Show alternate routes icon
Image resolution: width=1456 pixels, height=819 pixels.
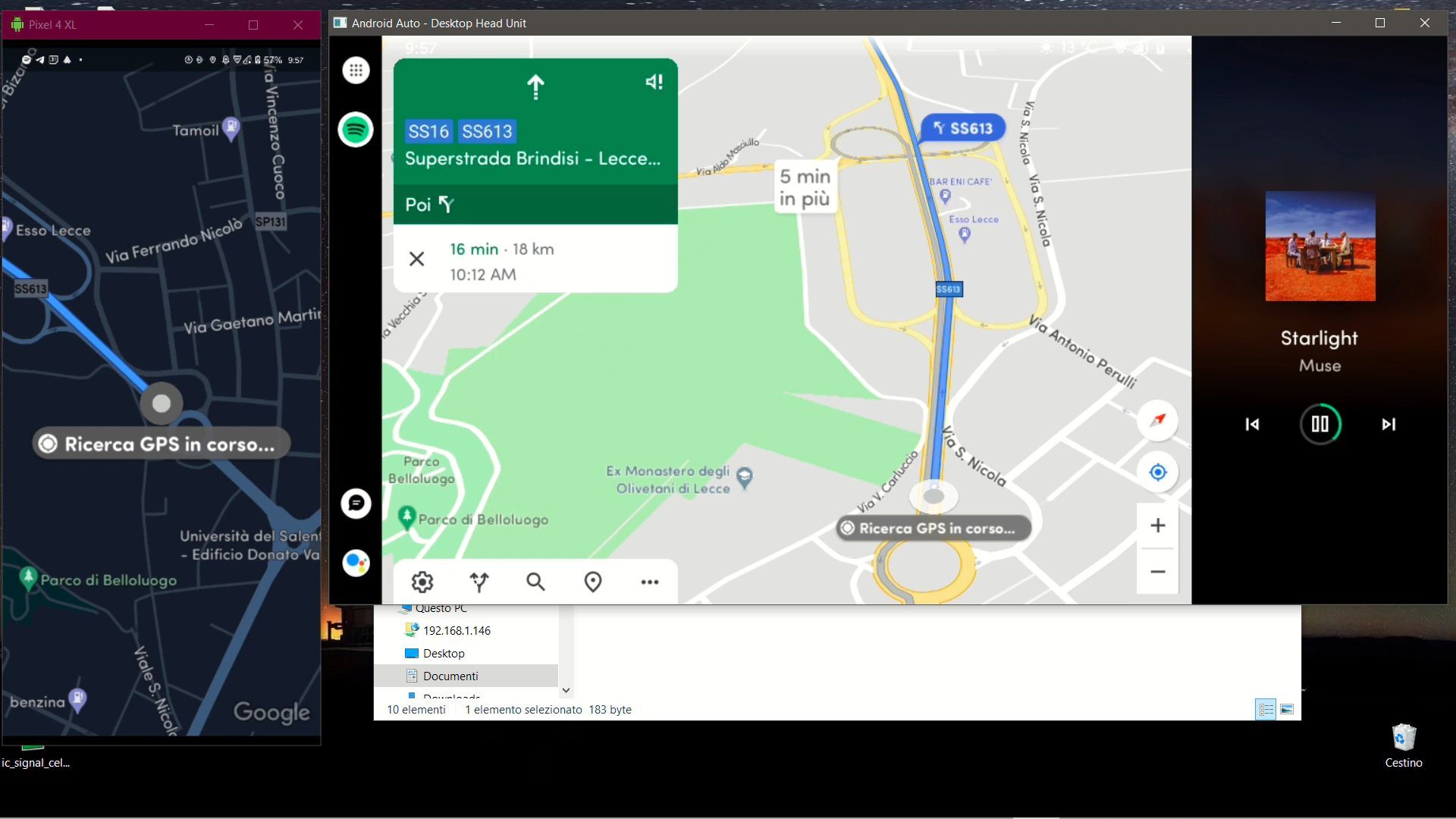tap(479, 582)
